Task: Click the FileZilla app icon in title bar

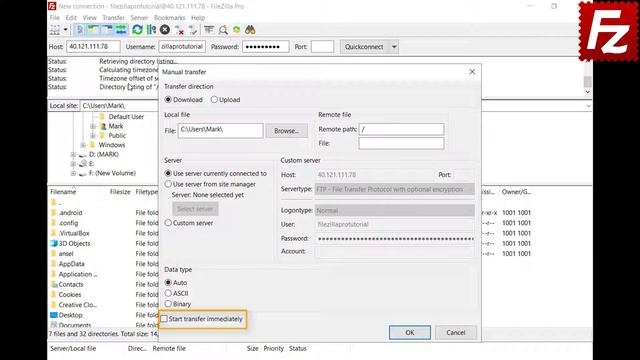Action: point(52,6)
